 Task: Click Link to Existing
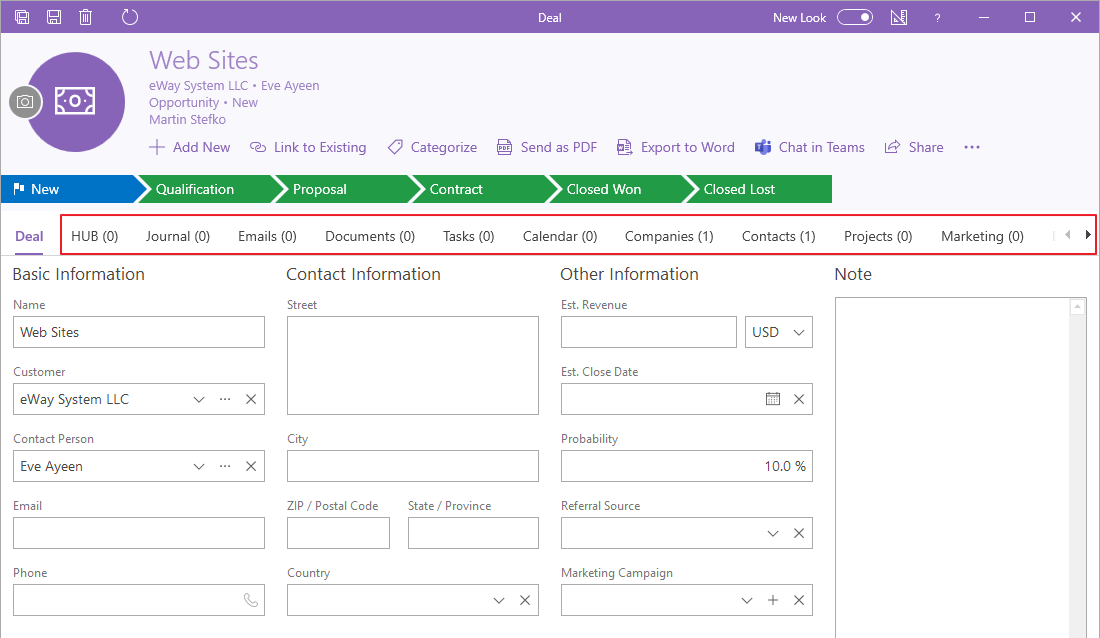[x=308, y=147]
